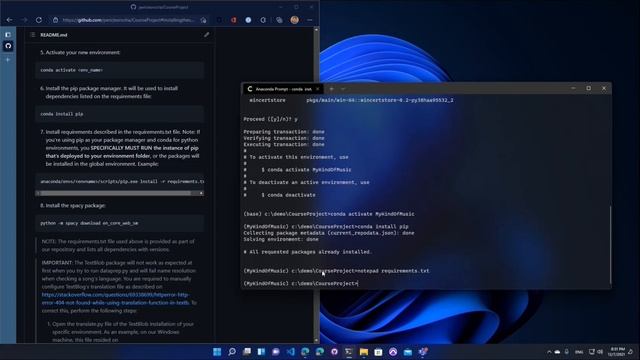Image resolution: width=640 pixels, height=360 pixels.
Task: Open the ENG language switcher
Action: click(579, 352)
